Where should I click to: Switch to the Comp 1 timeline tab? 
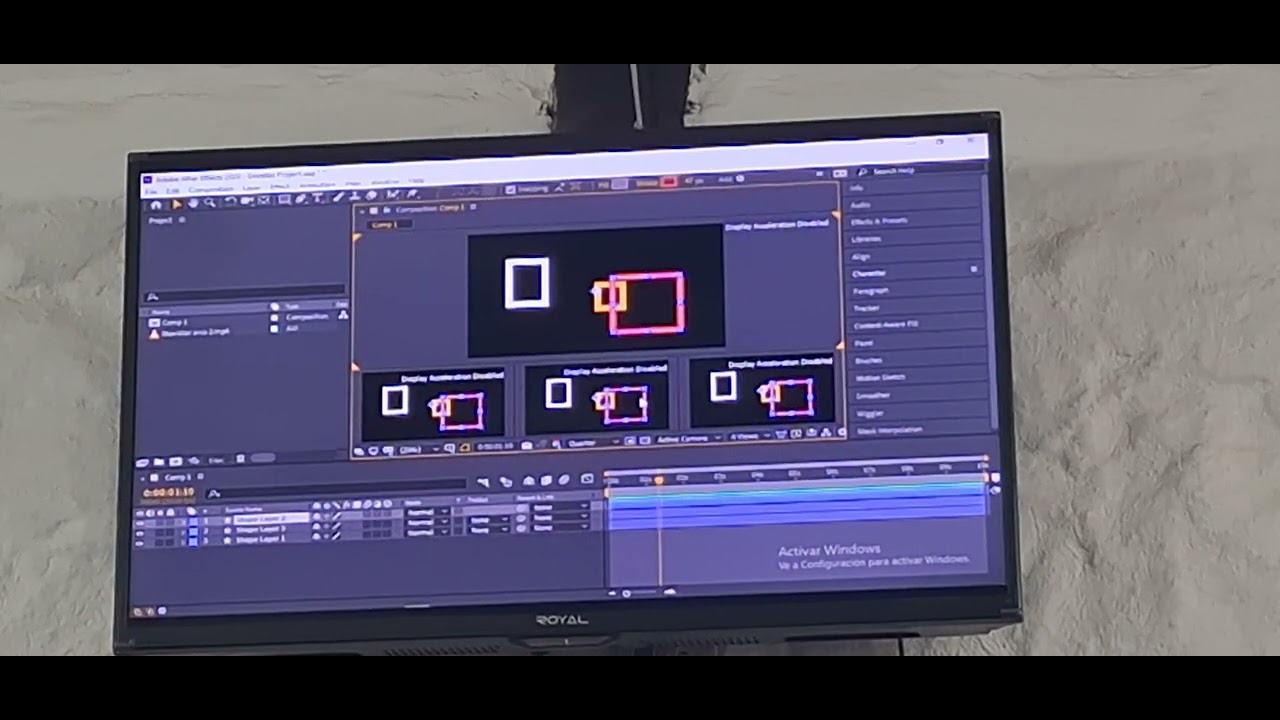tap(177, 478)
